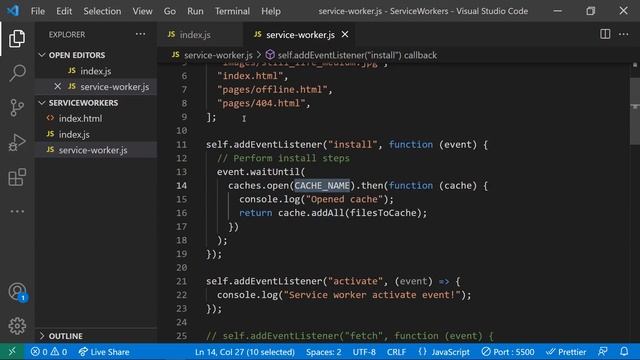Screen dimensions: 640x360
Task: Click the install callback breadcrumb
Action: tap(357, 55)
